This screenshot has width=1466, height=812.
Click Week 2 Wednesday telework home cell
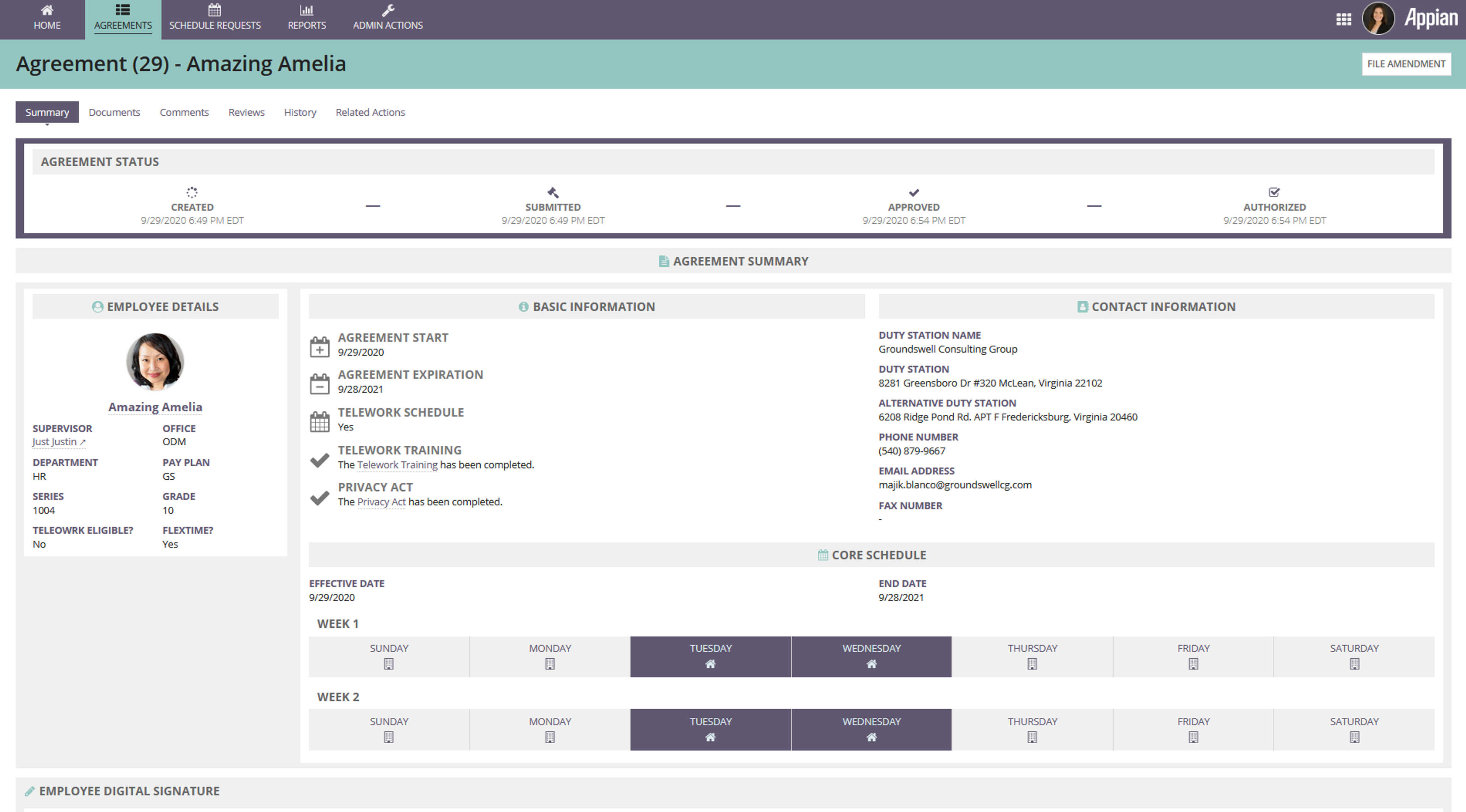(x=871, y=730)
